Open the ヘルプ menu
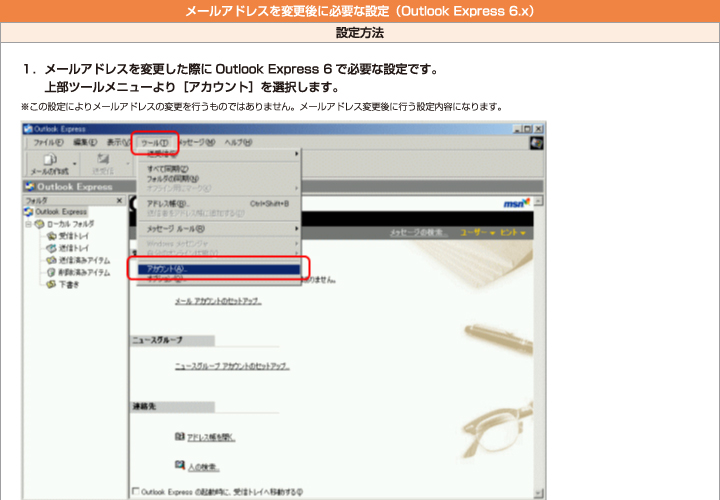Viewport: 720px width, 500px height. pyautogui.click(x=238, y=143)
